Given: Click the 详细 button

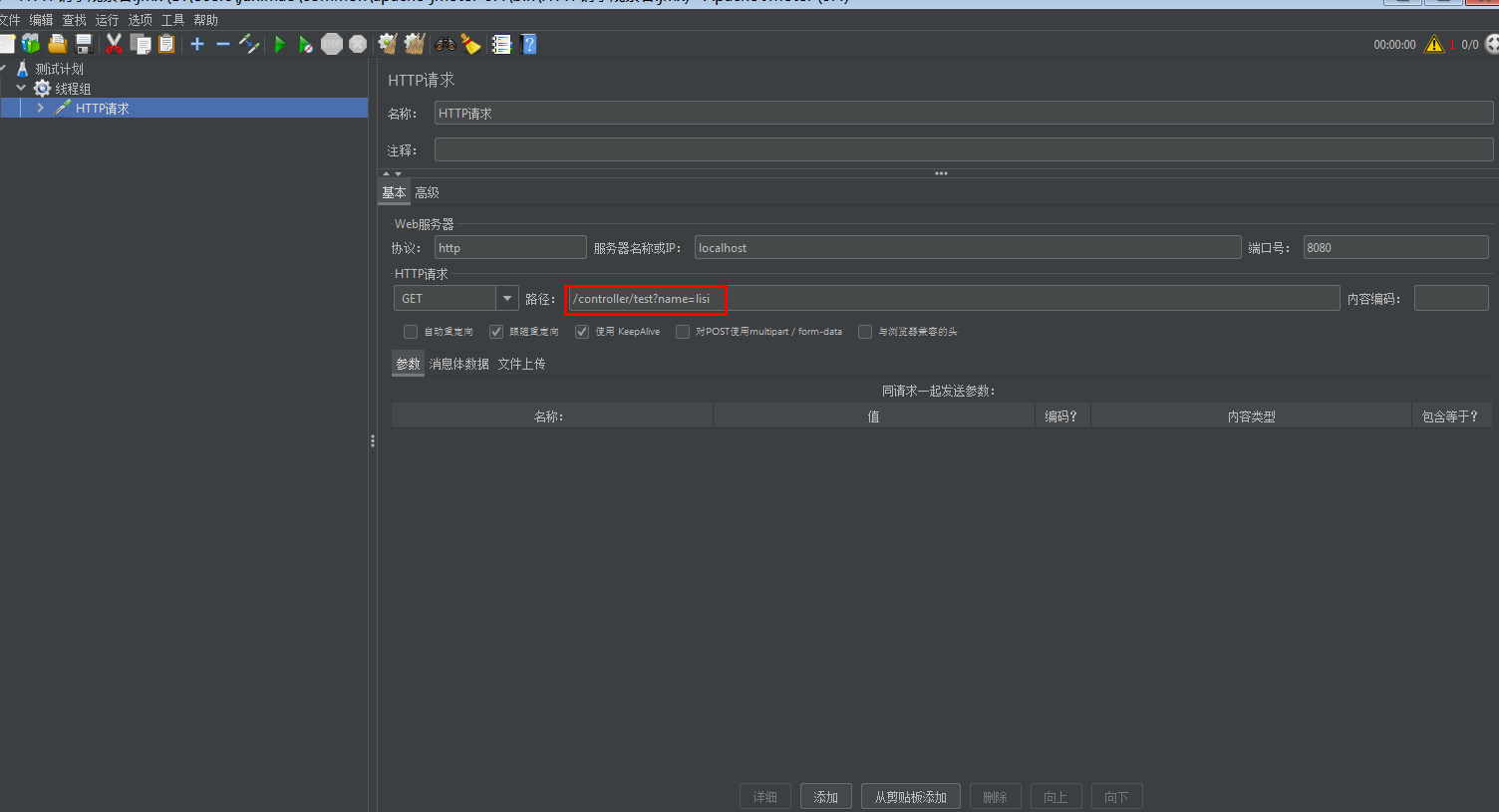Looking at the screenshot, I should (x=765, y=797).
